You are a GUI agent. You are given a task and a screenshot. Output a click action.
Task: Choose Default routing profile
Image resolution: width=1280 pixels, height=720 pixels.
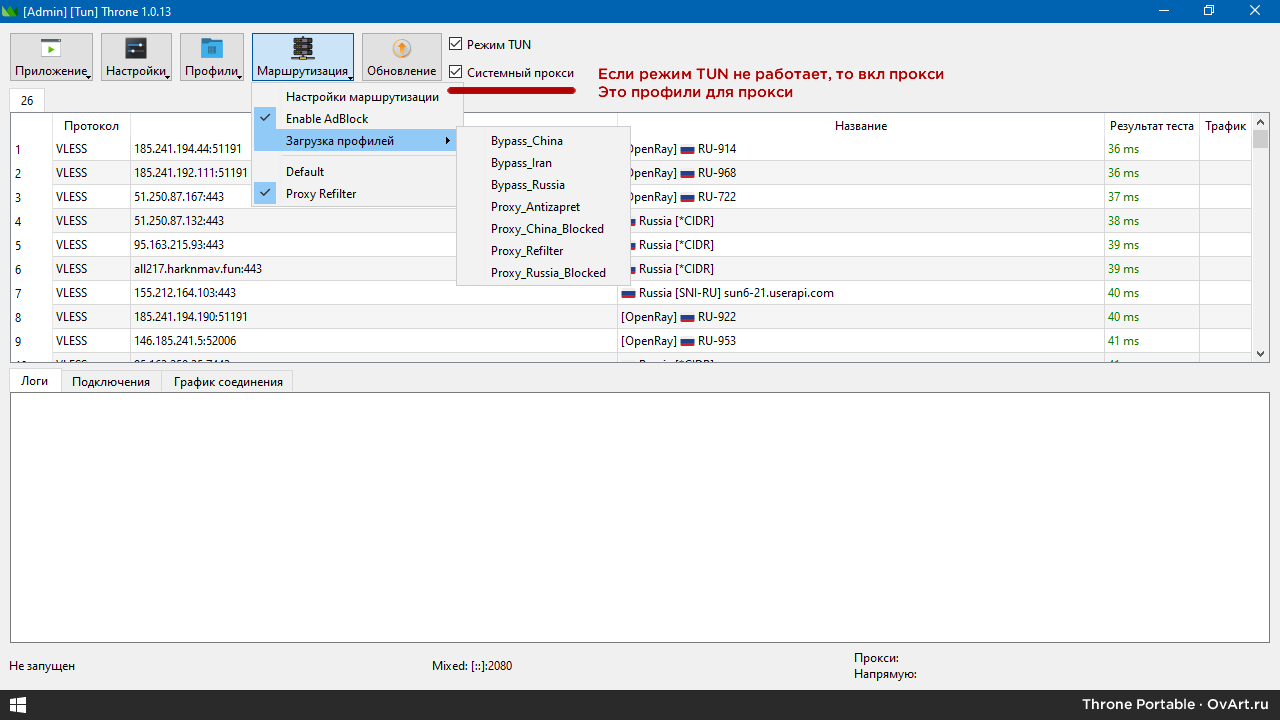(305, 172)
